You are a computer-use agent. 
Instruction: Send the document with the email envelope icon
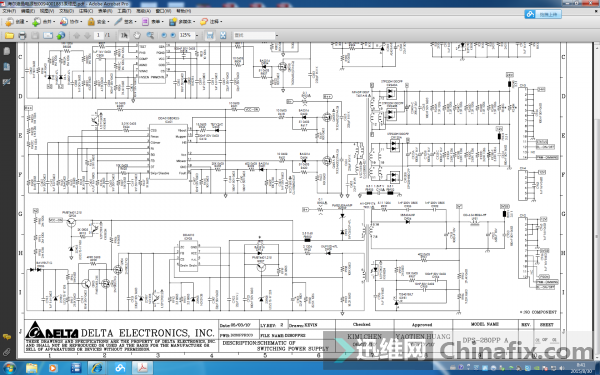click(48, 36)
